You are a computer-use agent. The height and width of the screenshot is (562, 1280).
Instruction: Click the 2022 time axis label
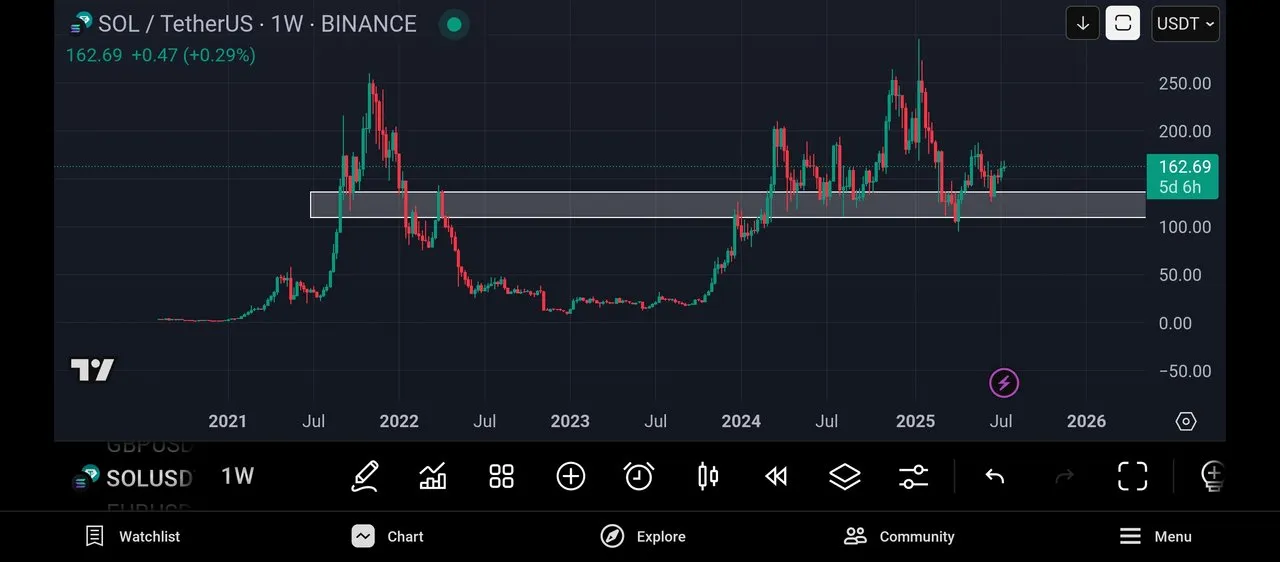click(x=398, y=421)
